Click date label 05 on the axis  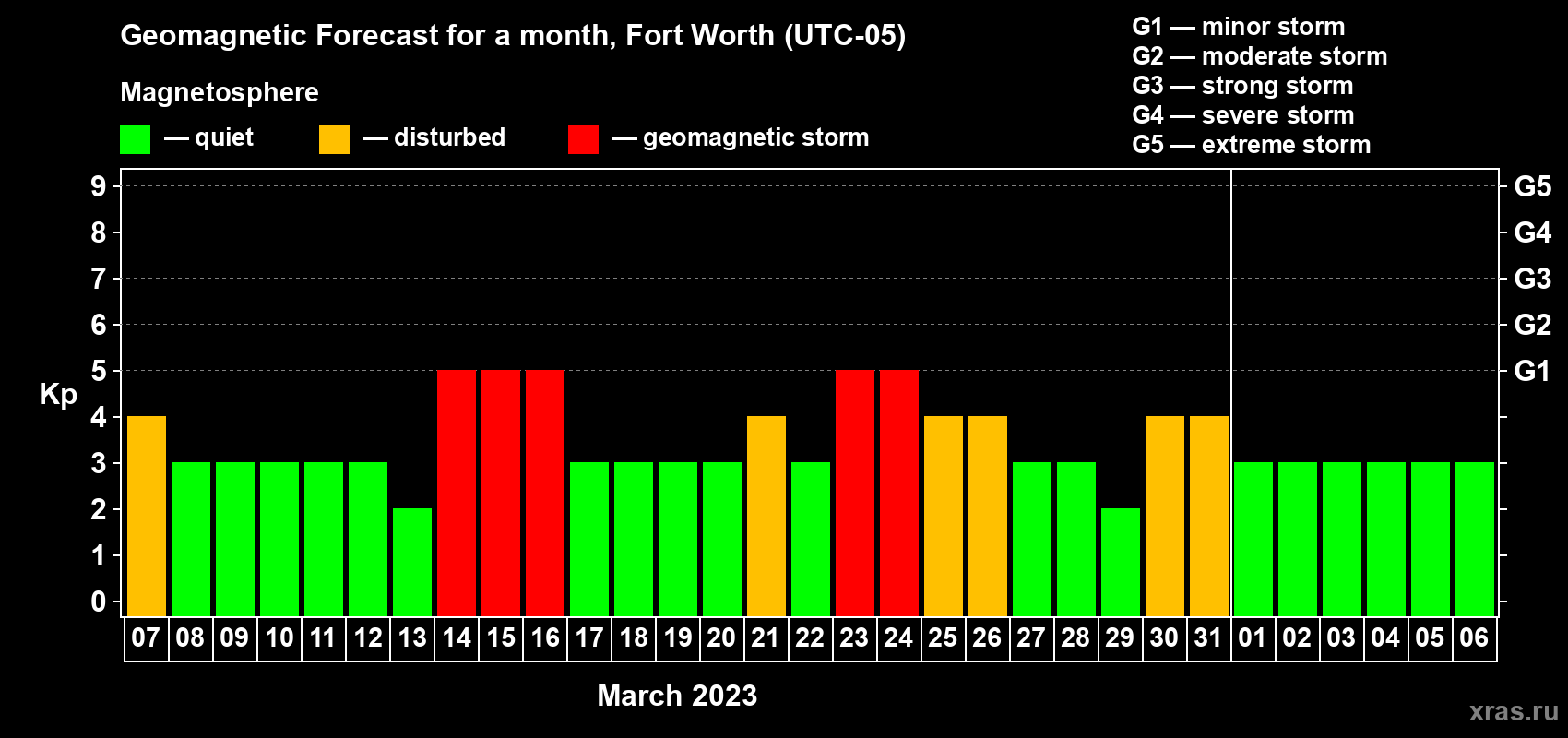click(x=1430, y=638)
